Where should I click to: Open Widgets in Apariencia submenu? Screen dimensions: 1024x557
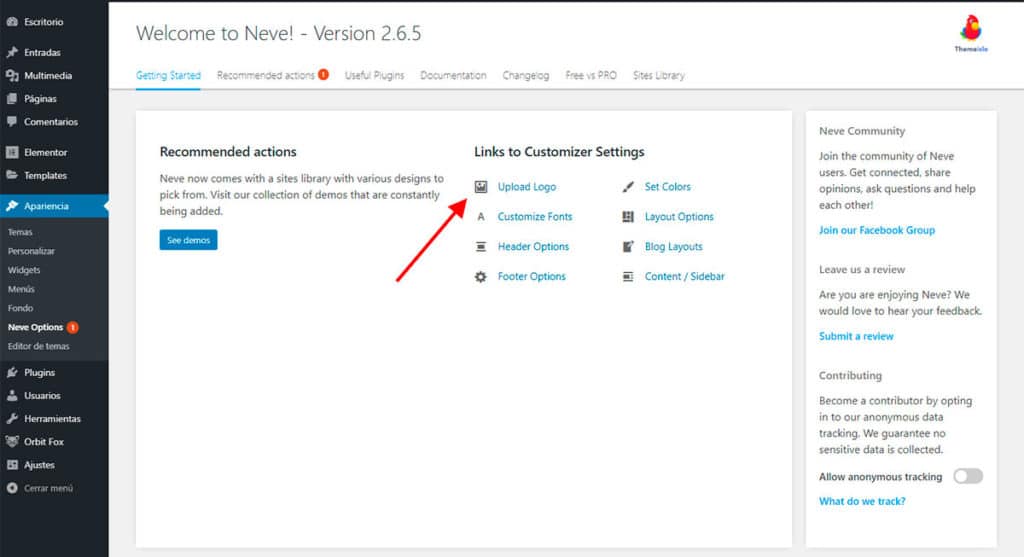(24, 270)
